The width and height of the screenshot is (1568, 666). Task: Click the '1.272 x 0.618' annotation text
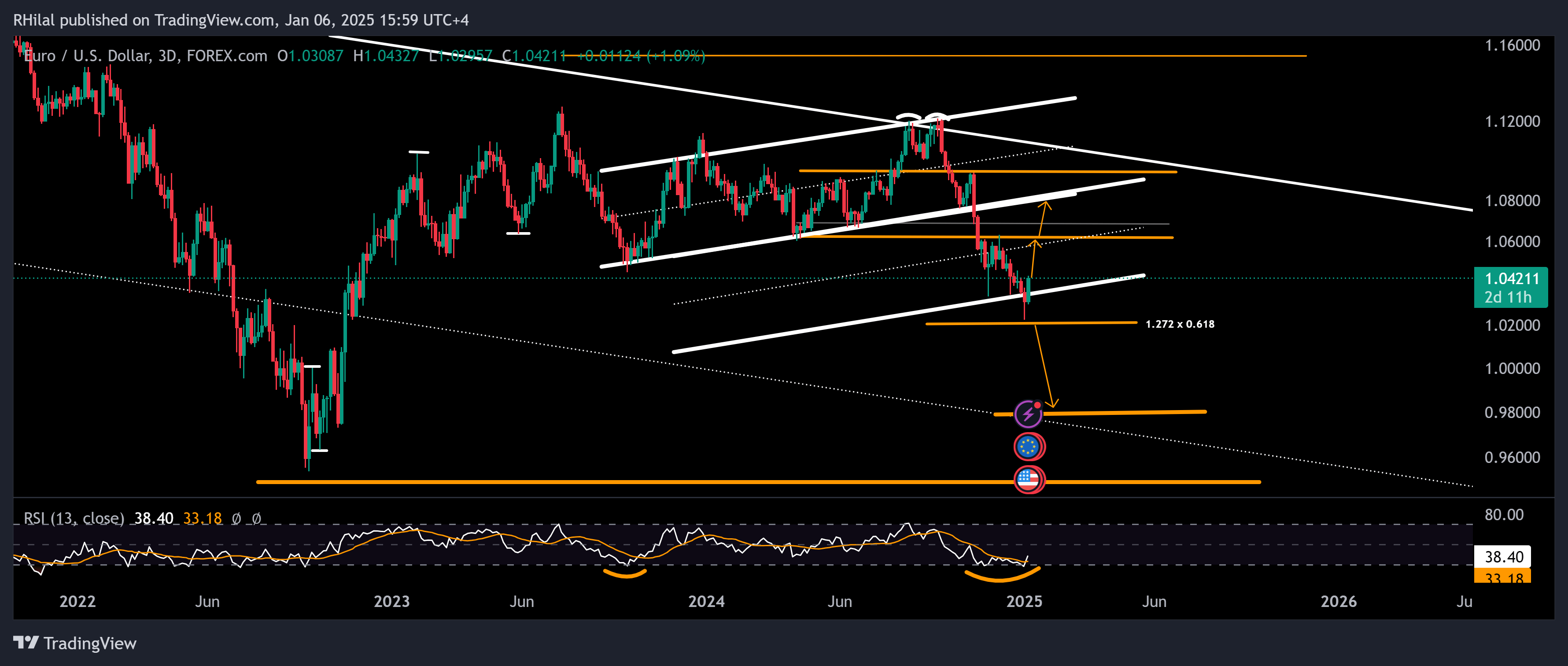[x=1180, y=324]
